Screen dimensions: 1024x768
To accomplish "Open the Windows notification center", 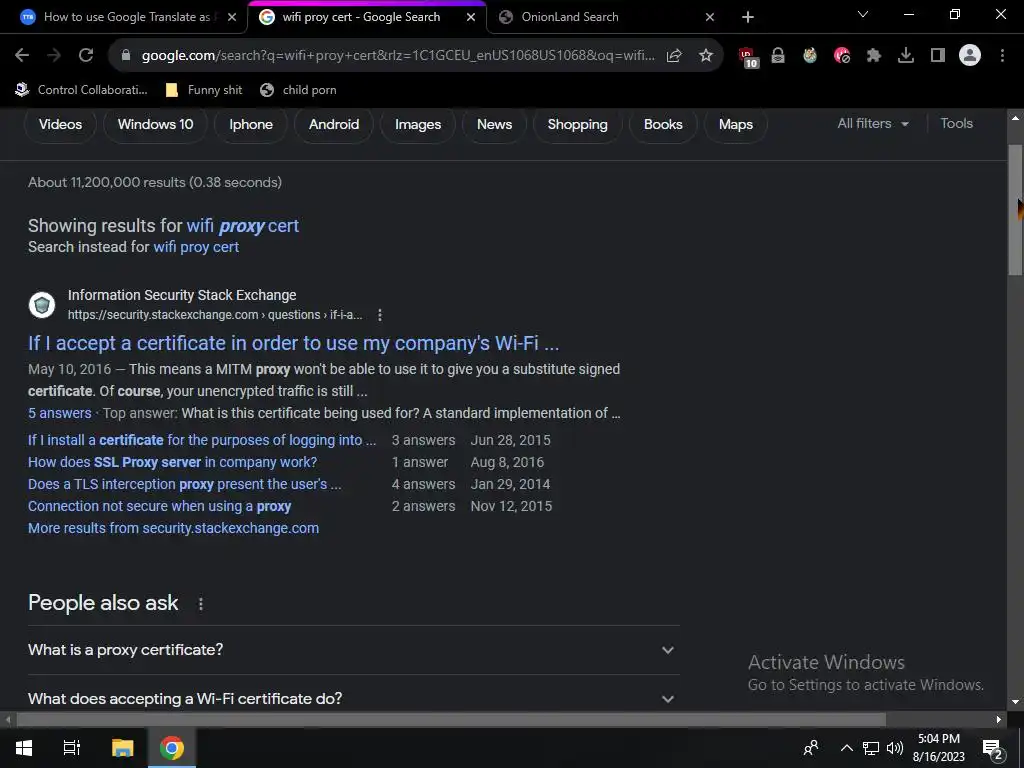I will pos(993,748).
